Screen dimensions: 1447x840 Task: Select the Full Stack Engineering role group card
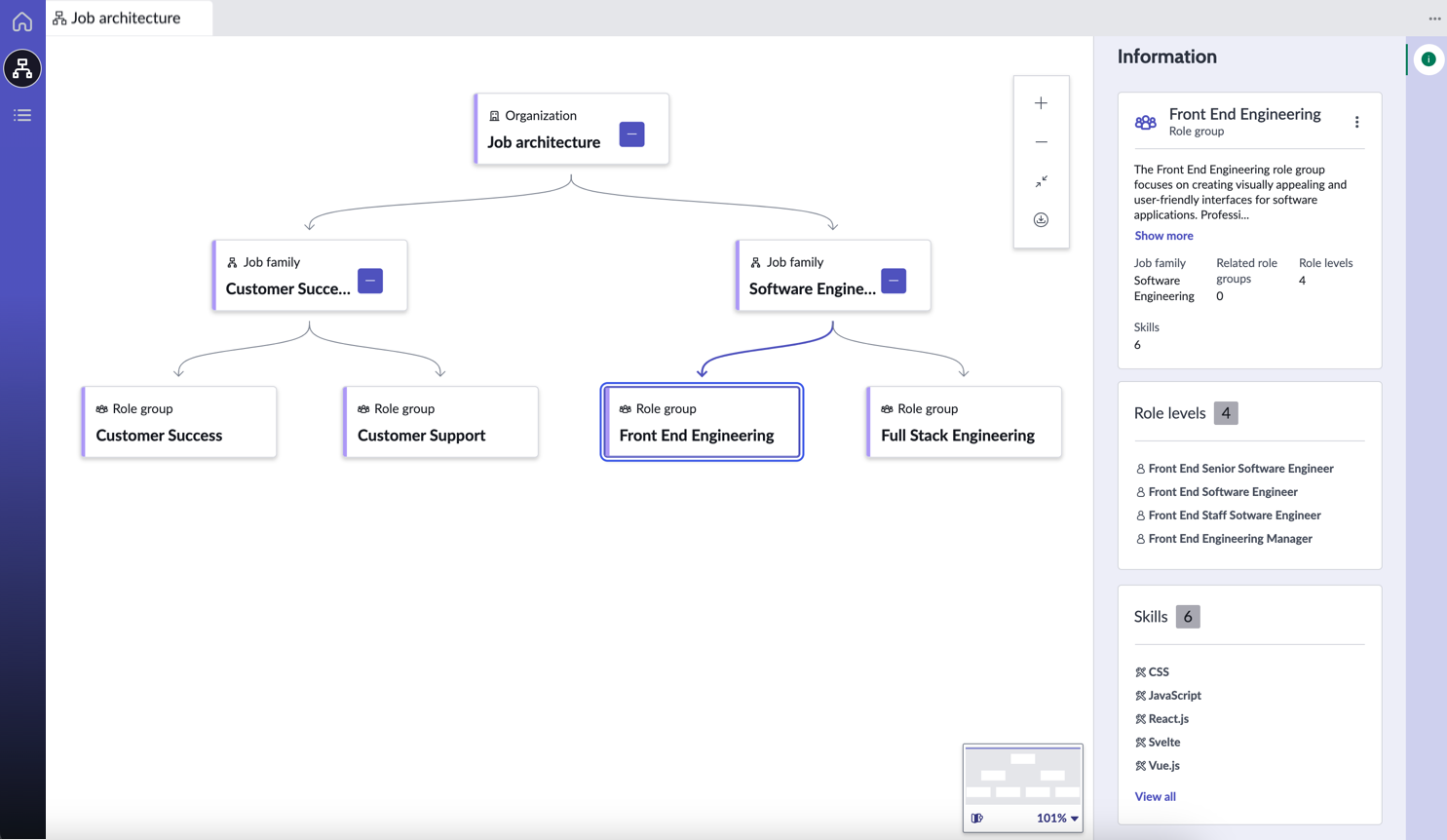point(964,422)
